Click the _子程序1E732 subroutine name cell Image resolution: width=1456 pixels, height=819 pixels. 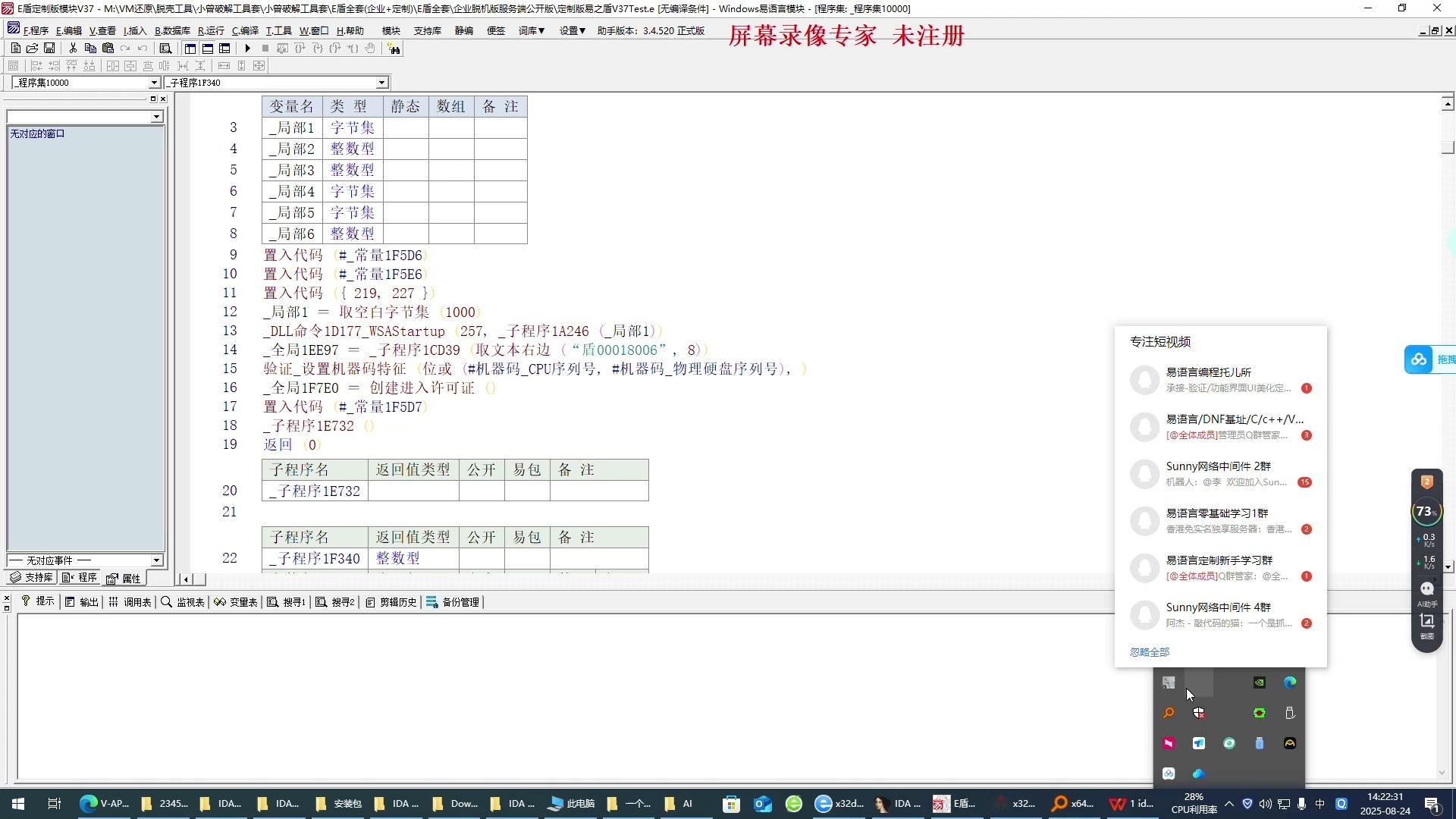pos(315,491)
